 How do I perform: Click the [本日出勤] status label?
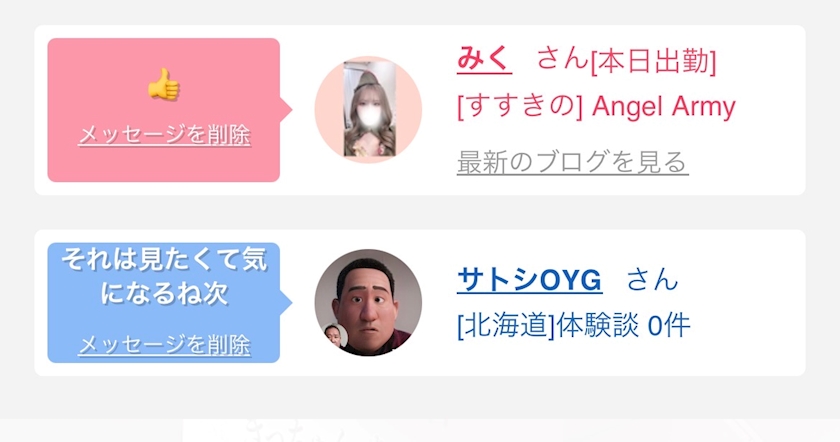click(653, 62)
